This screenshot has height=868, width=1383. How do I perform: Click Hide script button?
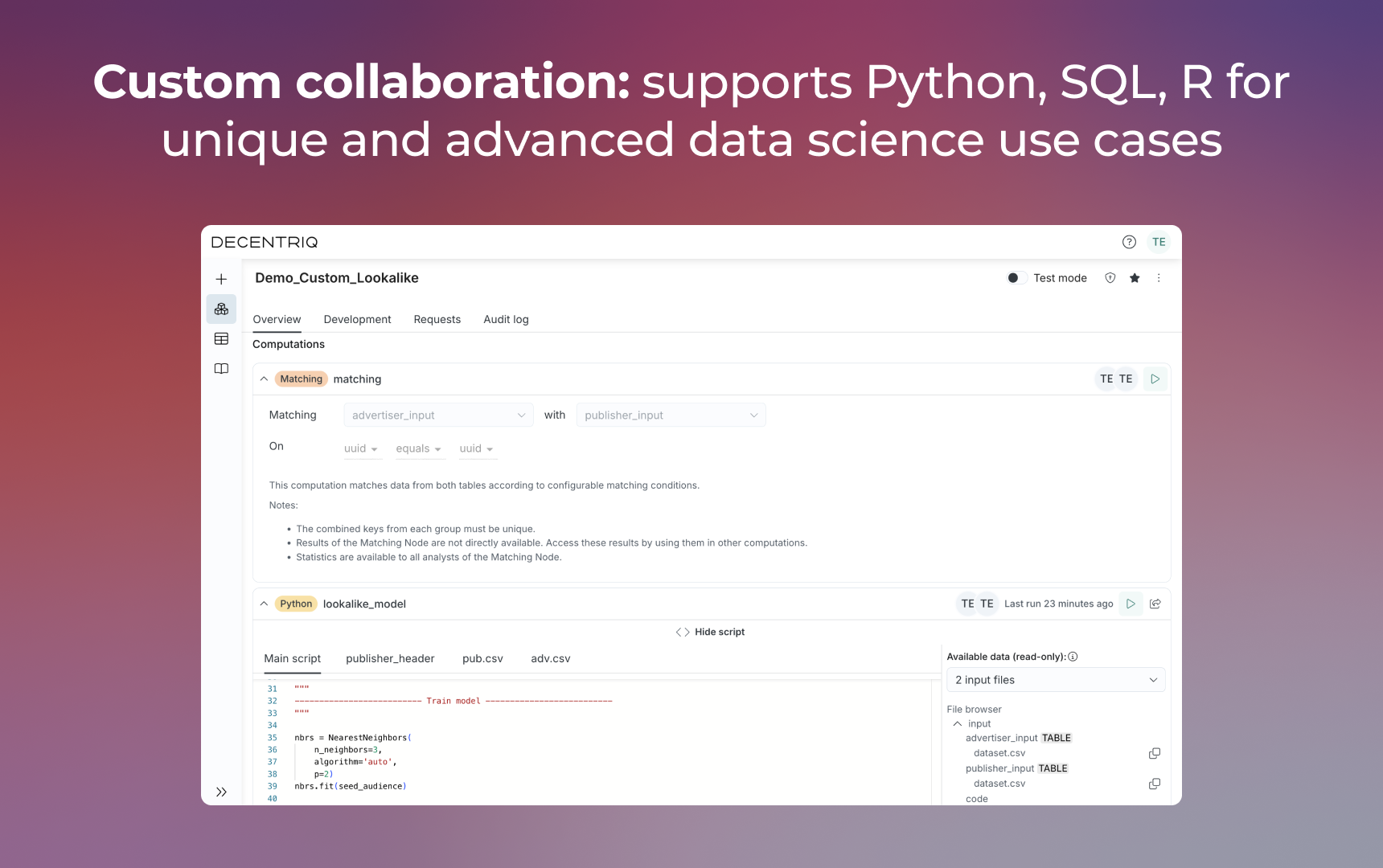pyautogui.click(x=711, y=633)
